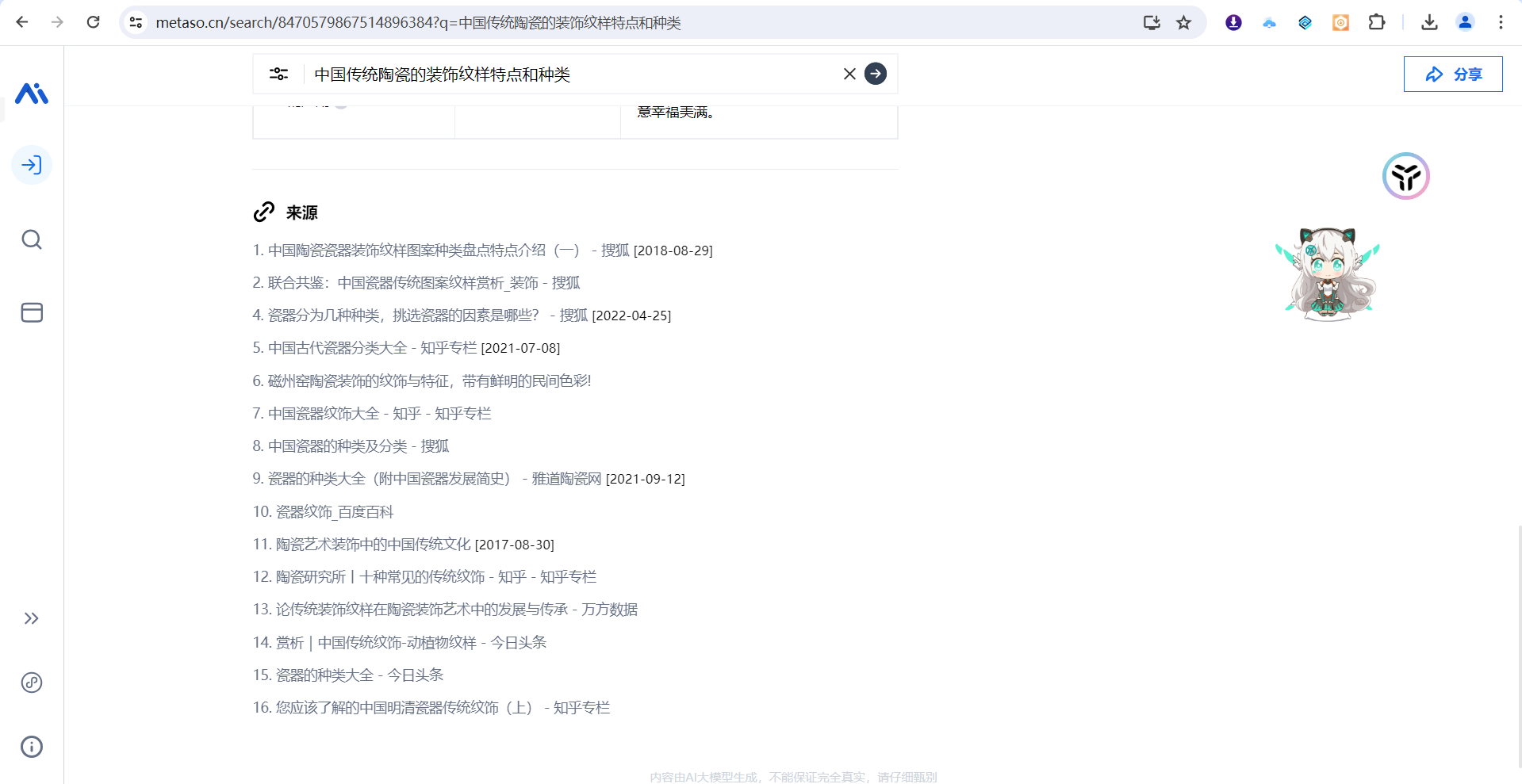
Task: Click the info circle icon in sidebar
Action: pyautogui.click(x=32, y=747)
